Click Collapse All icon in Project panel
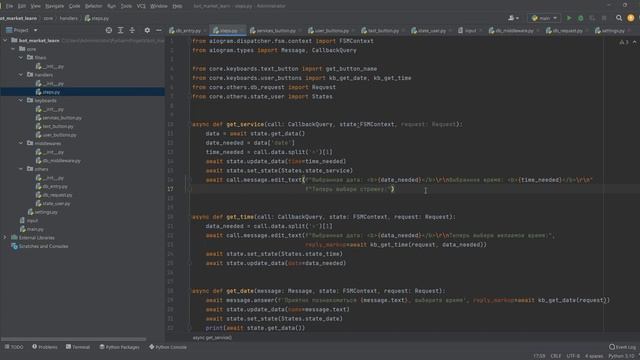Screen dimensions: 640x360 point(132,30)
